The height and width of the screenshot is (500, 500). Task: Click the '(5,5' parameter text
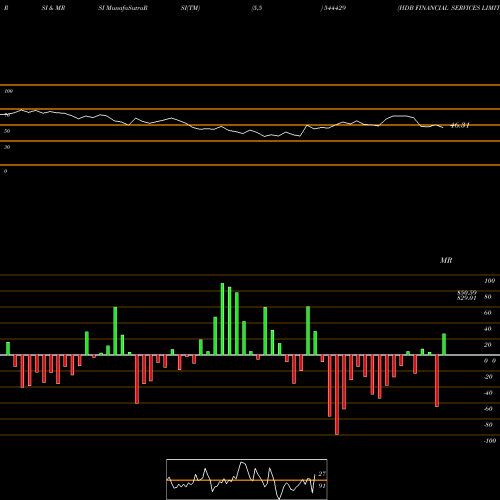257,8
